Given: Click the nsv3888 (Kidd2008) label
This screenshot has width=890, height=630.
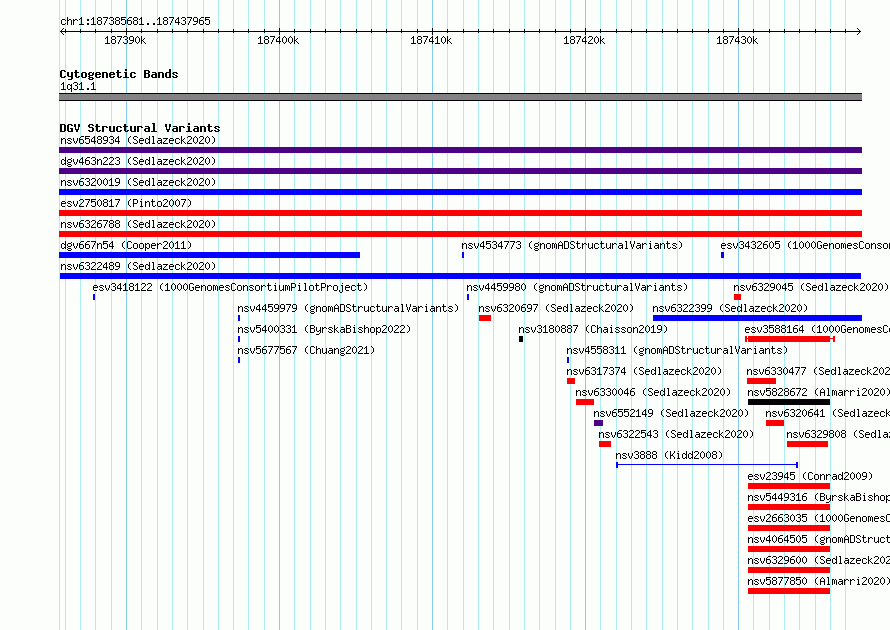Looking at the screenshot, I should pyautogui.click(x=670, y=455).
